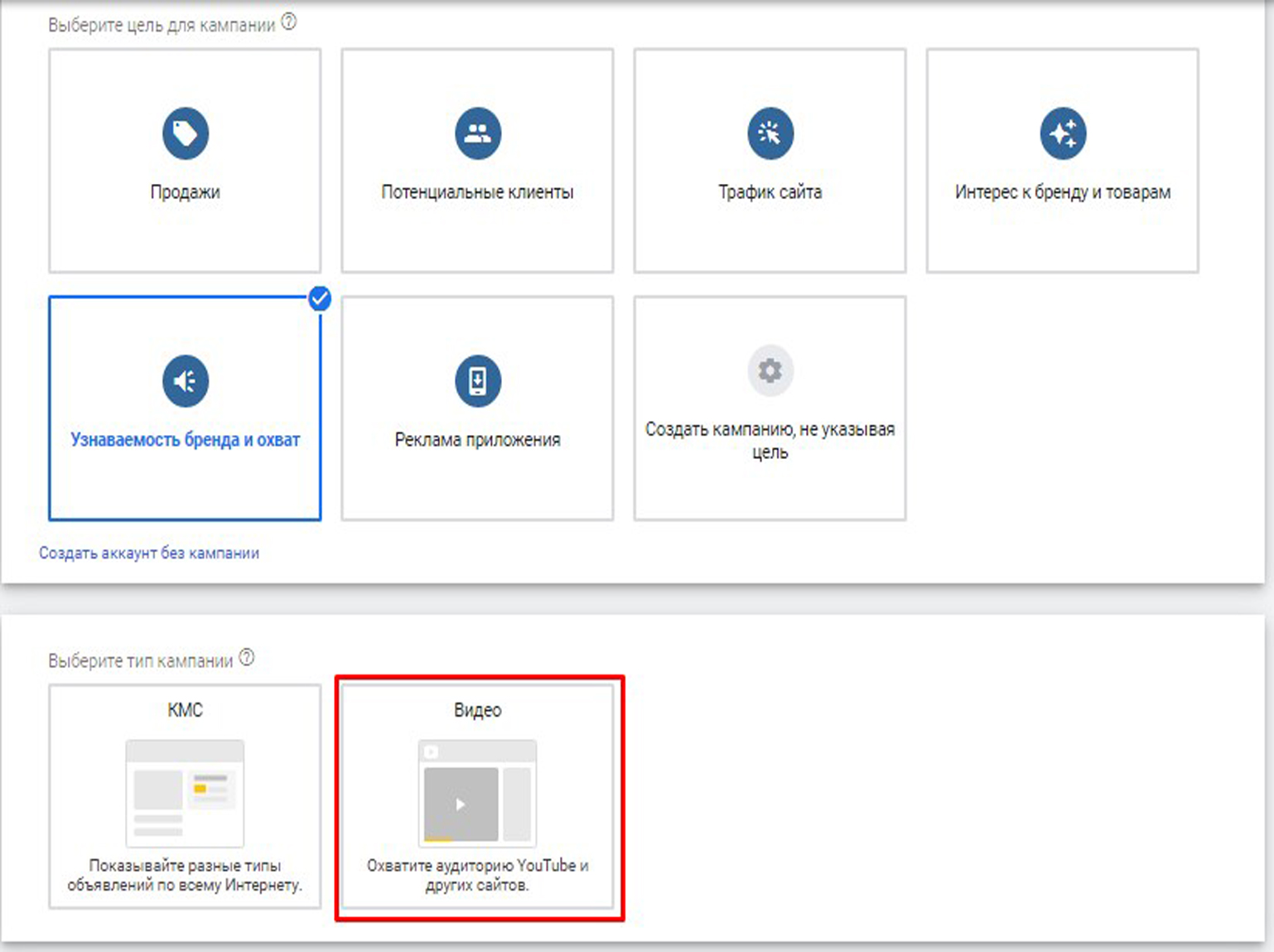Click the gray gear icon for no-goal campaign
The image size is (1274, 952).
click(x=770, y=370)
